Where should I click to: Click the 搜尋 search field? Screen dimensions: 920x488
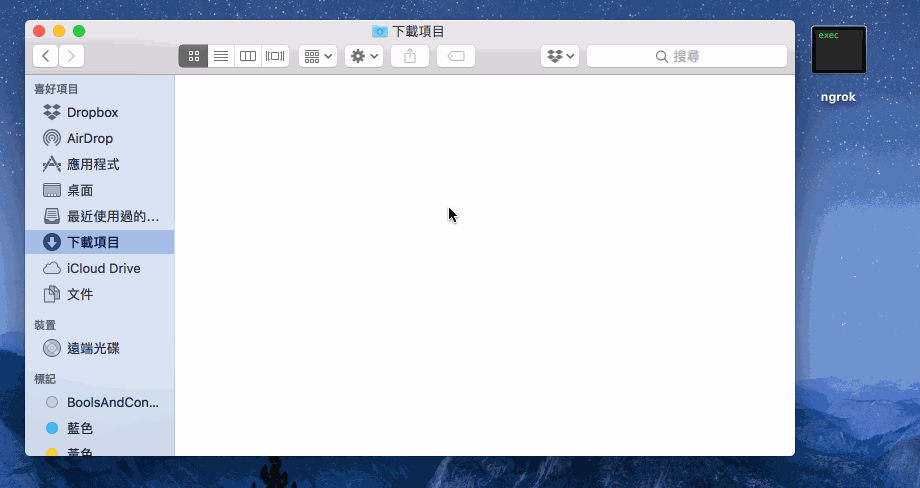click(686, 56)
